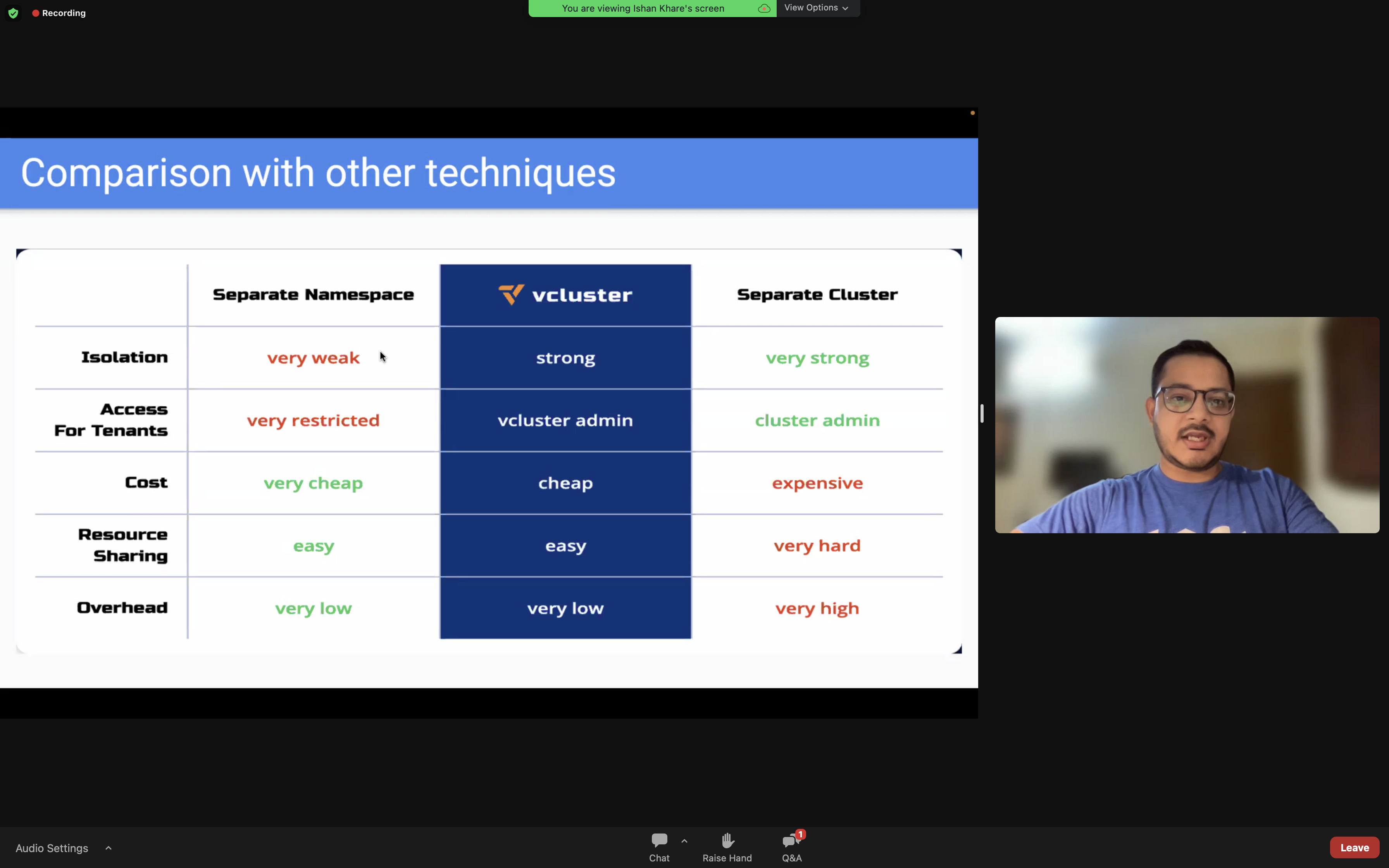Click the 'cheap' cell in vcluster column

565,483
